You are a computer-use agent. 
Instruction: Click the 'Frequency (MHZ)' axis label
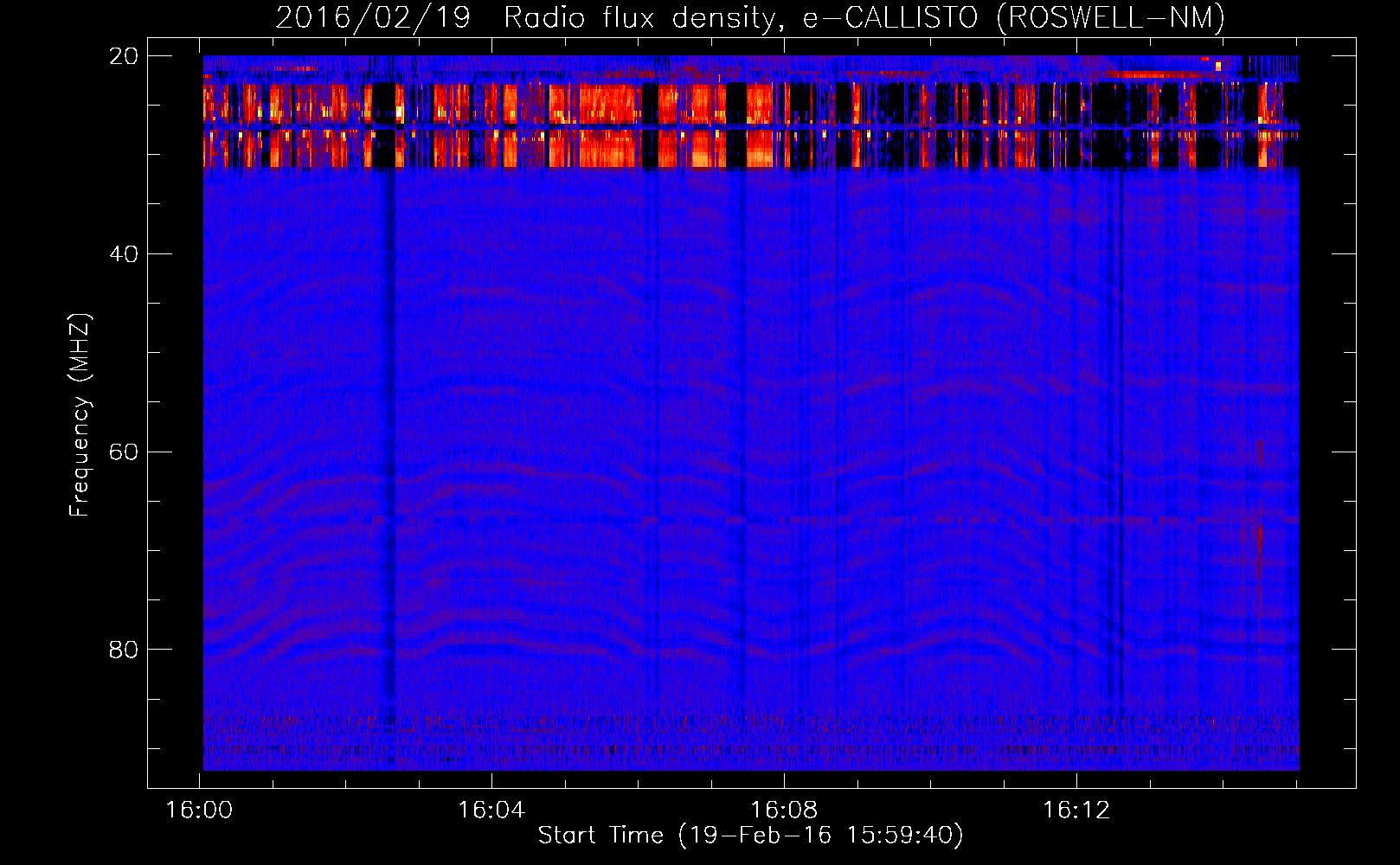[x=80, y=415]
